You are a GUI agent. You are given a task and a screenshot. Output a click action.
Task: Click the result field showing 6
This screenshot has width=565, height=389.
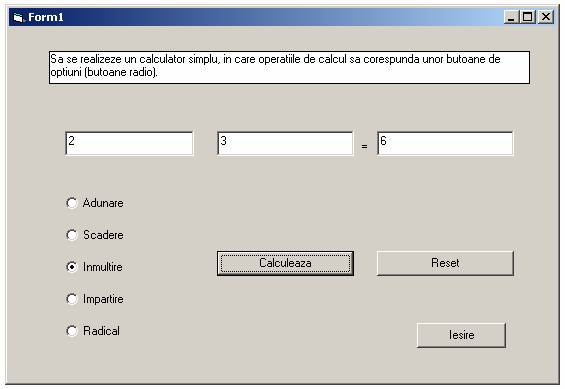point(445,143)
